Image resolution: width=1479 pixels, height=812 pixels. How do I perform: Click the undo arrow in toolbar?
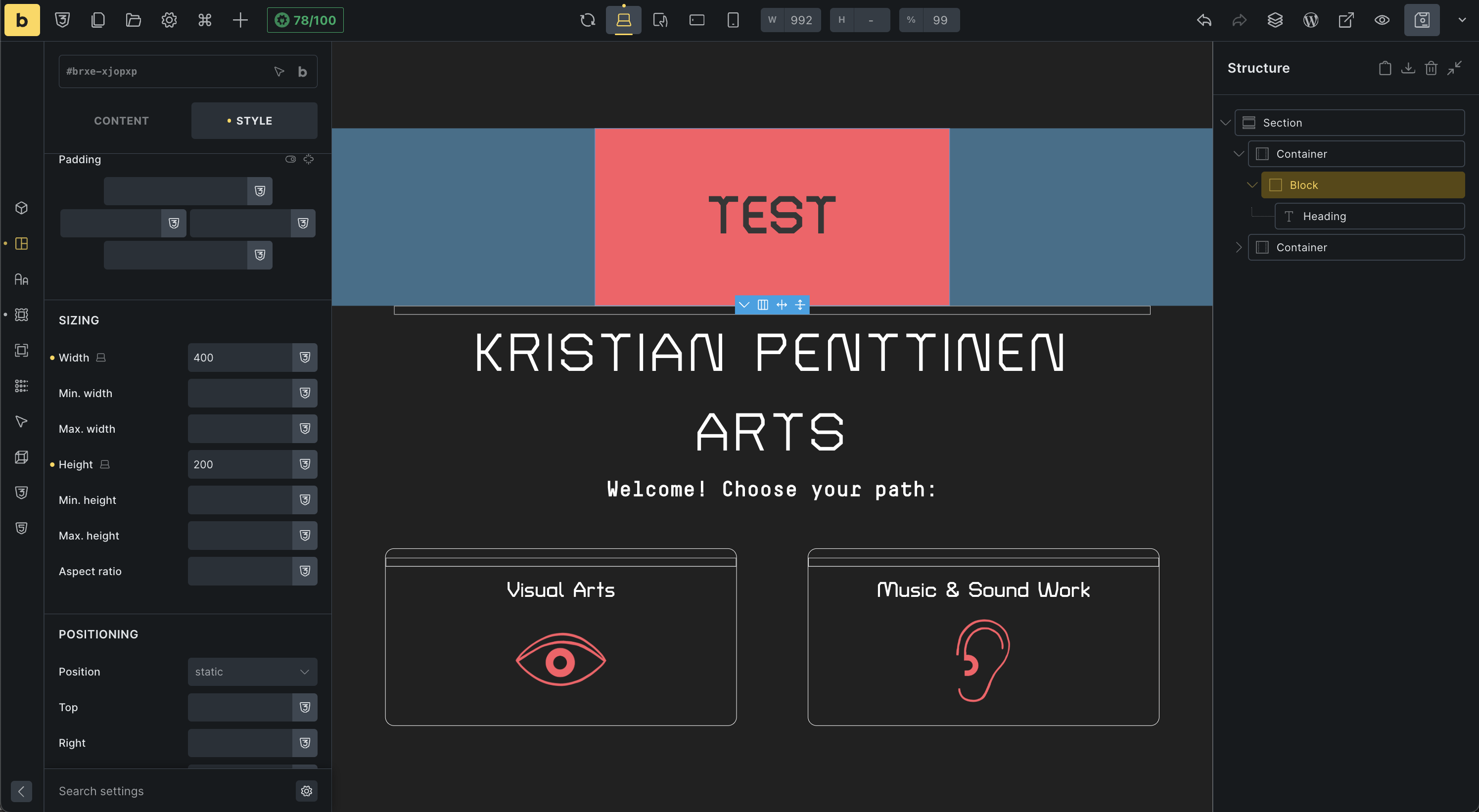pos(1204,20)
